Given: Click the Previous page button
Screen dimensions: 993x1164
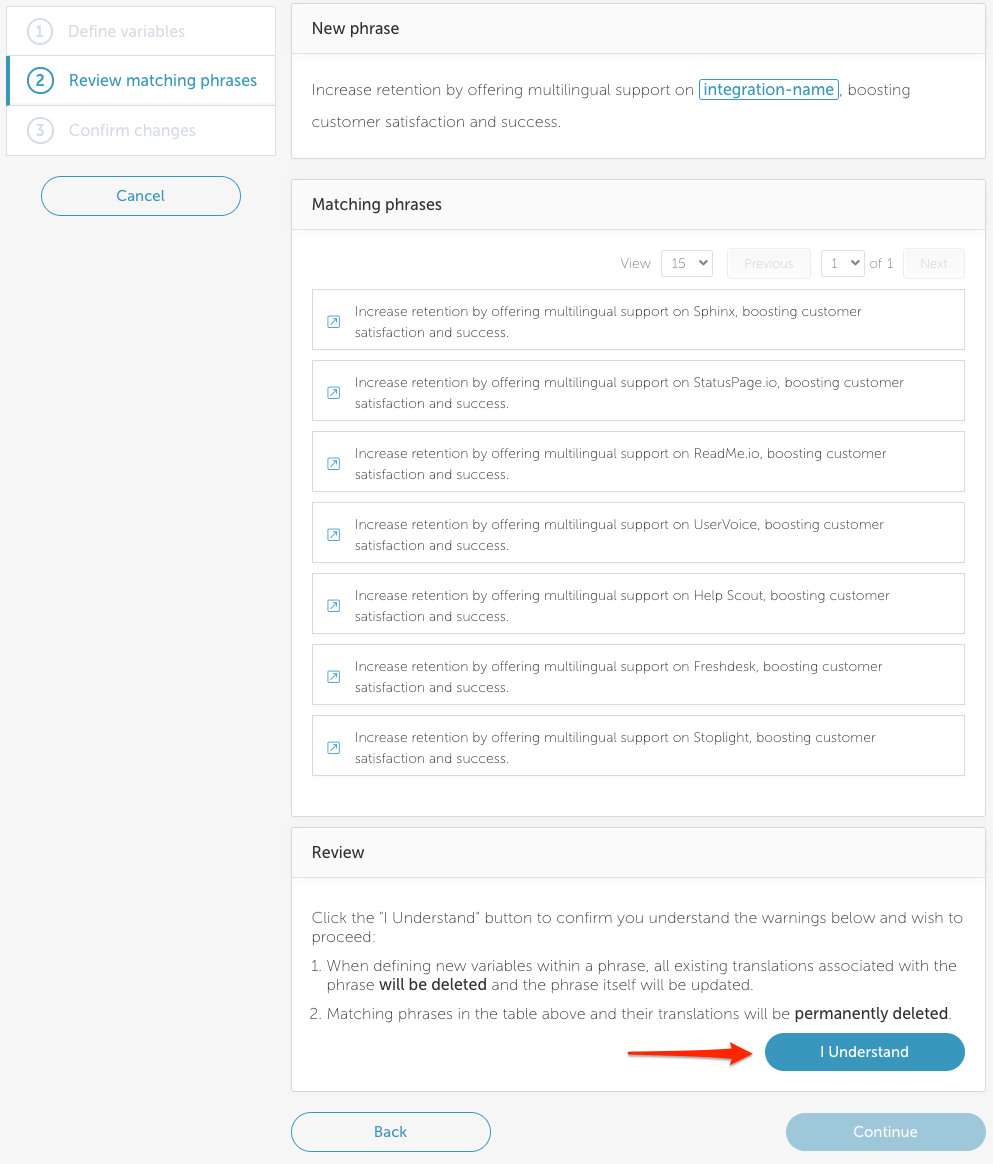Looking at the screenshot, I should pos(769,264).
